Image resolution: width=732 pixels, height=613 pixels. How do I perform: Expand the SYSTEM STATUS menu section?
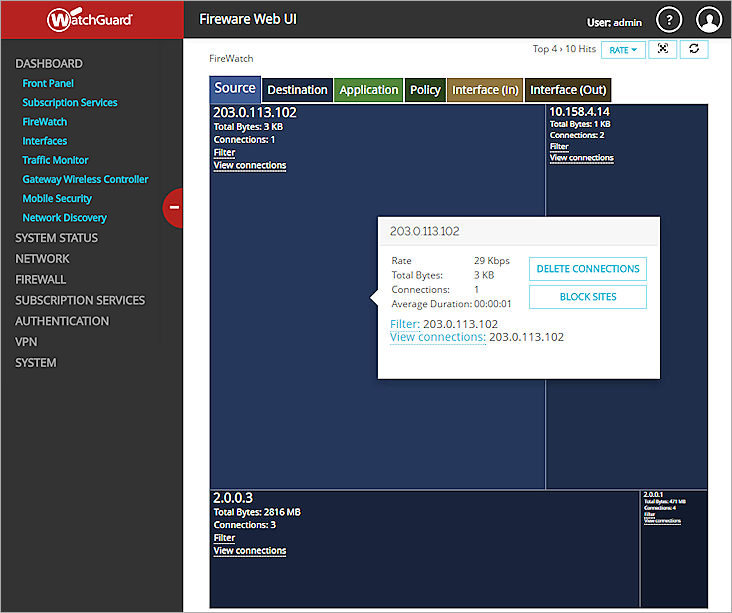click(x=57, y=238)
